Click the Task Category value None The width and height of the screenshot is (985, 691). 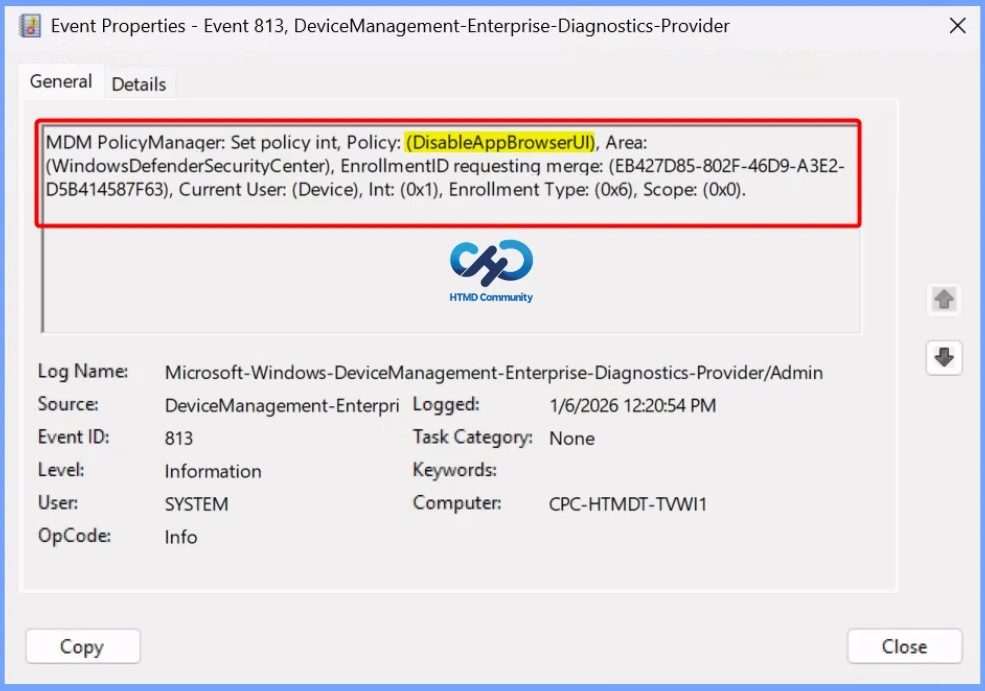point(571,438)
